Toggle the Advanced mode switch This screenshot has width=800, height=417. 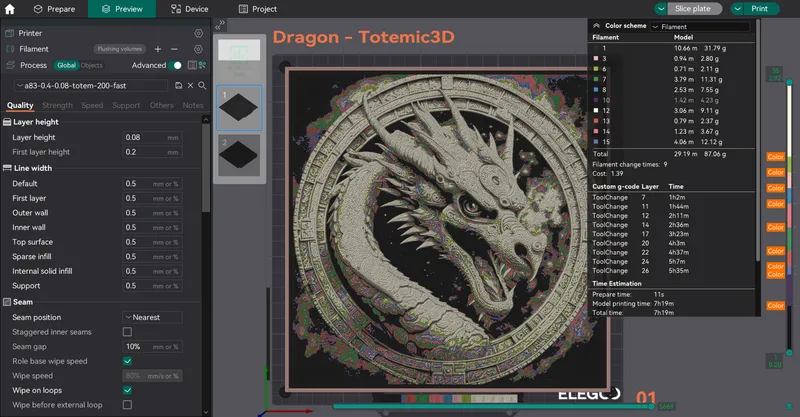pyautogui.click(x=176, y=65)
